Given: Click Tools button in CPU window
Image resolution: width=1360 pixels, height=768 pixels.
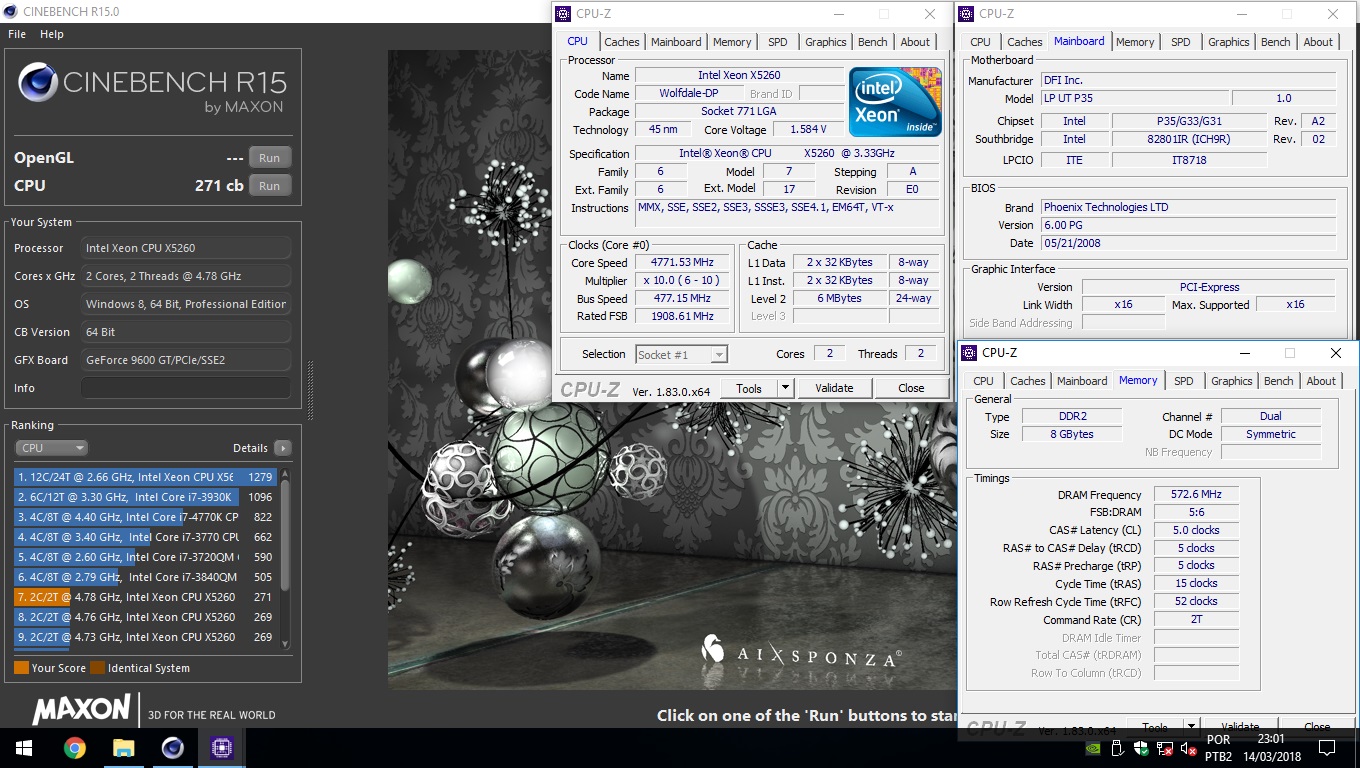Looking at the screenshot, I should pyautogui.click(x=749, y=388).
